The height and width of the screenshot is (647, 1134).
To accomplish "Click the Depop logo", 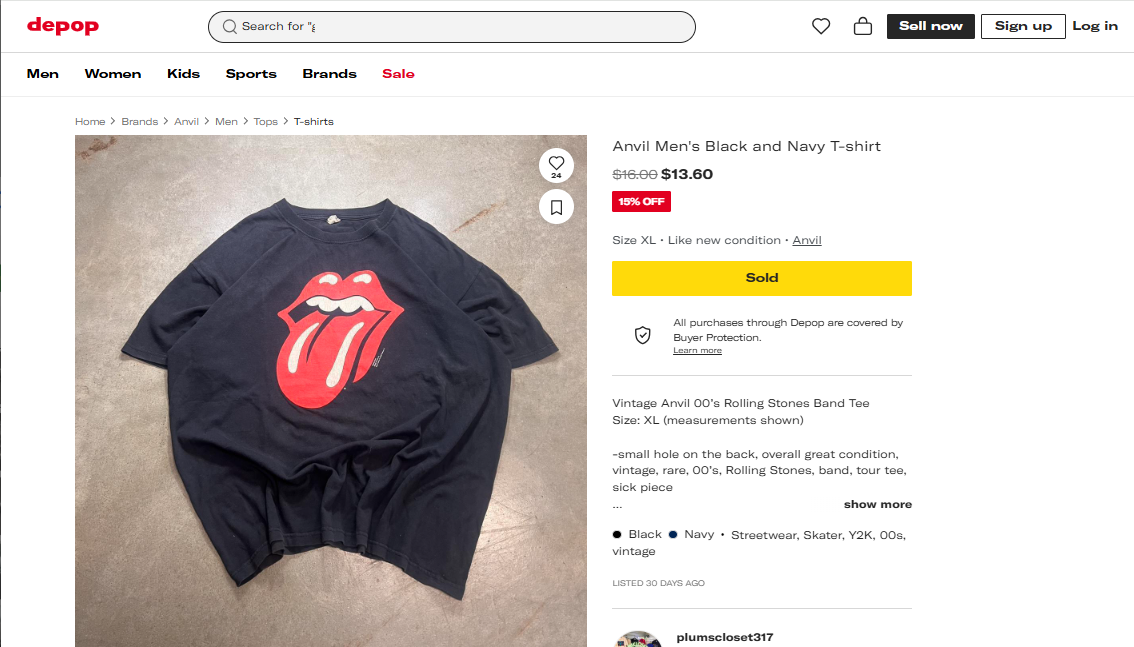I will coord(63,26).
